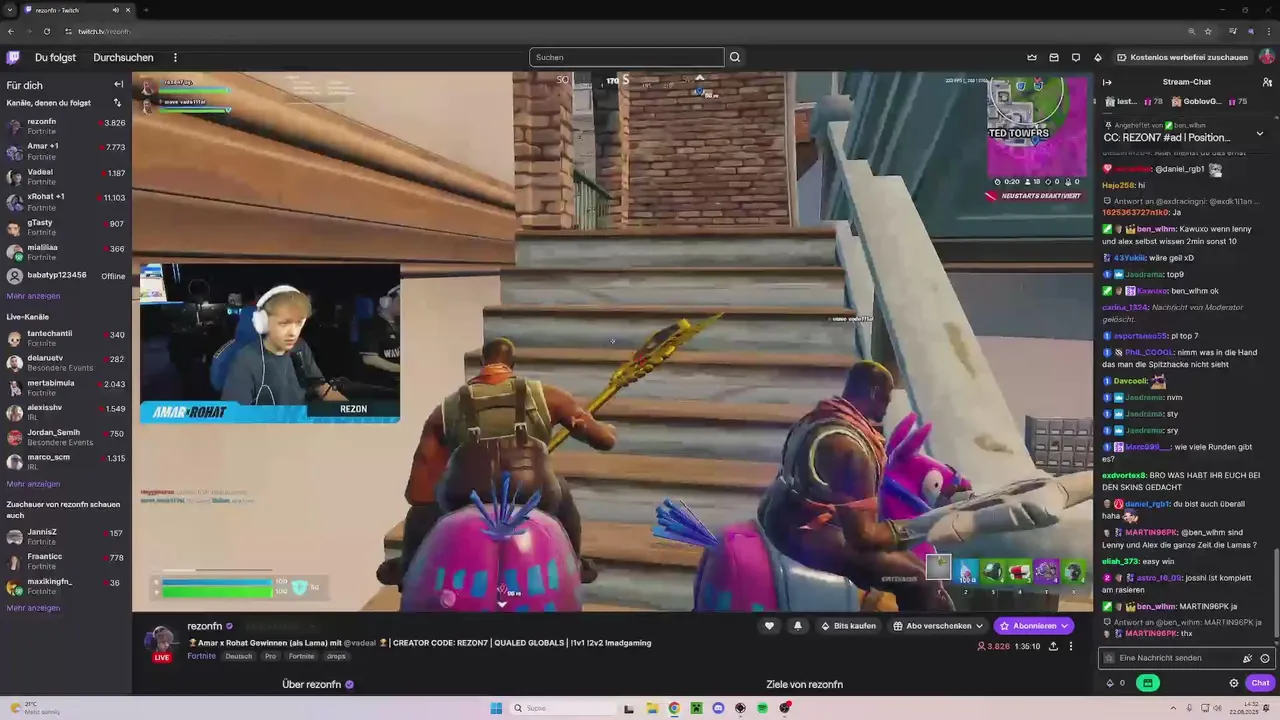
Task: Select the rezonfn browser tab
Action: pyautogui.click(x=78, y=10)
